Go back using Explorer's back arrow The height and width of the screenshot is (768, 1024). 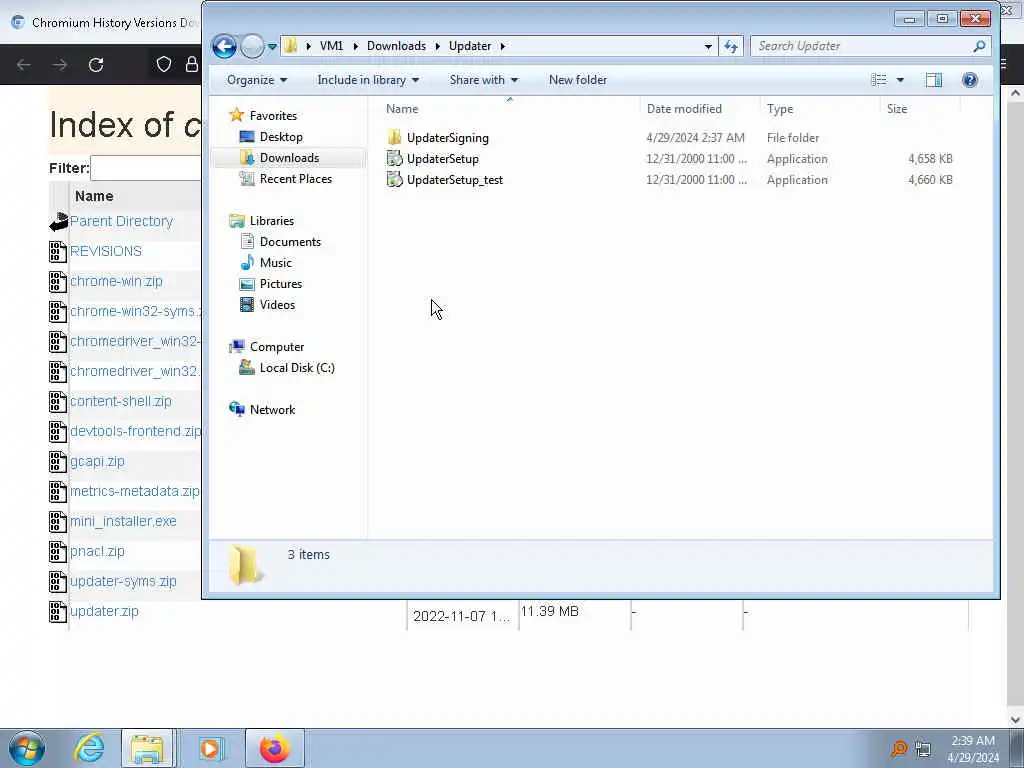(224, 46)
